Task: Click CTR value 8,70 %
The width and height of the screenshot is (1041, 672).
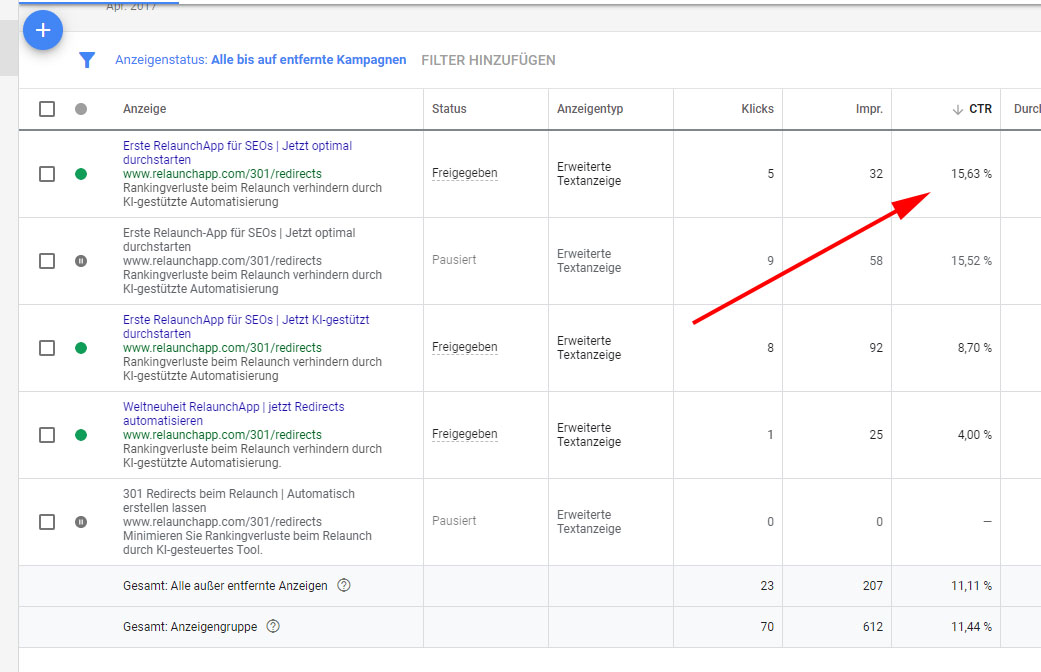Action: (x=975, y=348)
